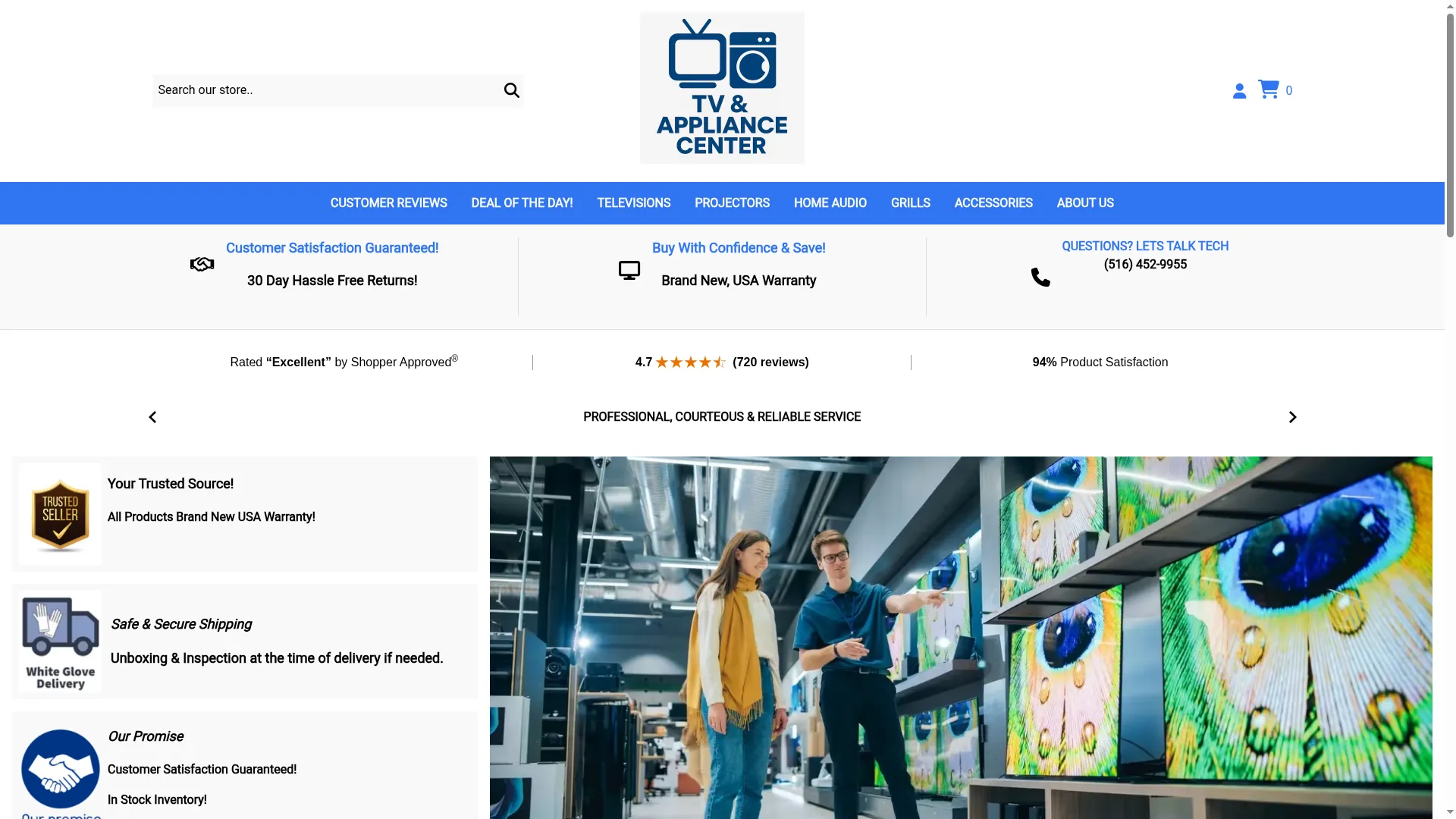This screenshot has width=1456, height=819.
Task: Click the monitor icon beside Buy With Confidence
Action: (629, 271)
